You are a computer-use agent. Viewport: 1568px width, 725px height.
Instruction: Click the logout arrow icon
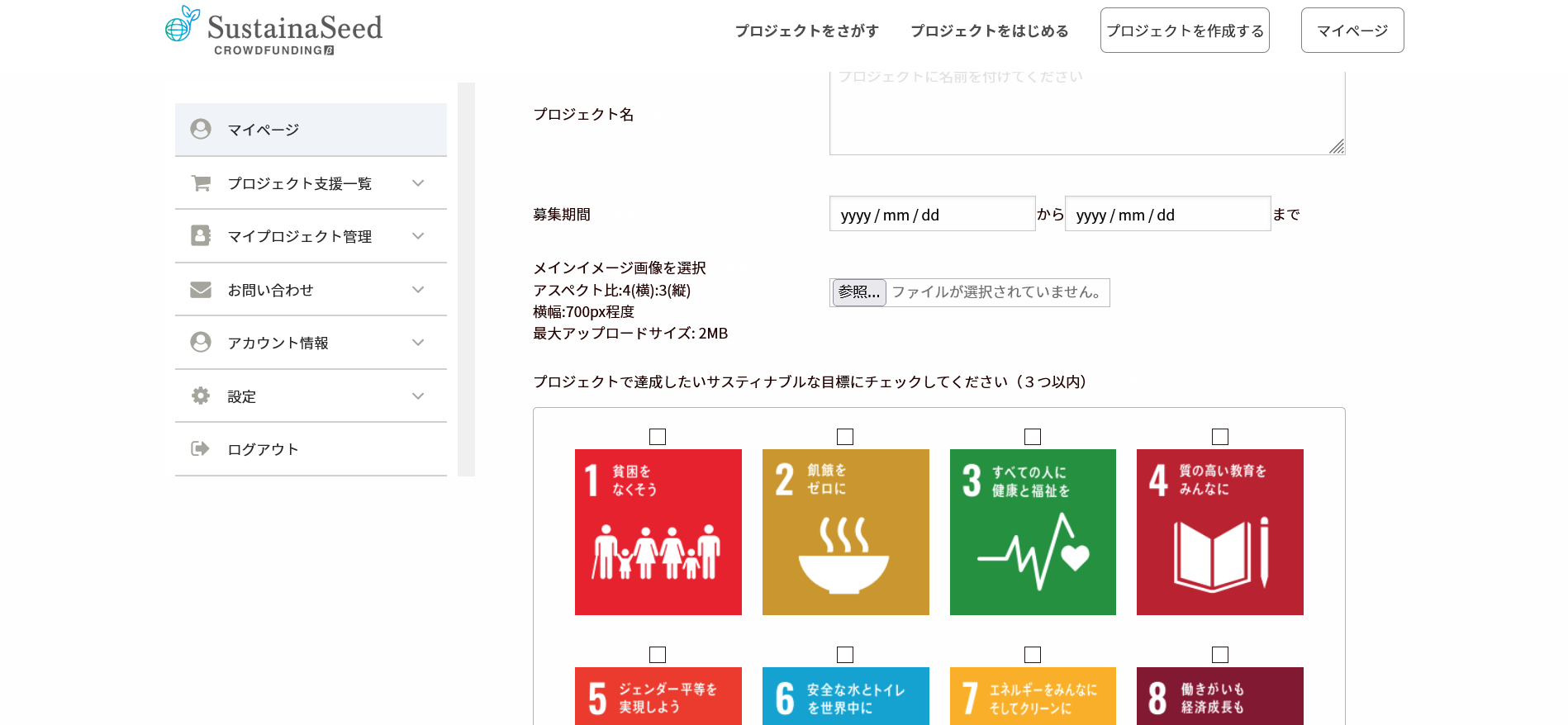click(x=201, y=448)
